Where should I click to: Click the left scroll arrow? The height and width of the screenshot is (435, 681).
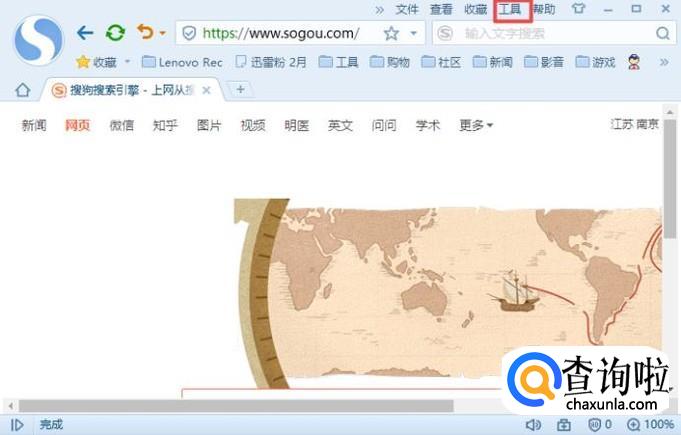click(10, 406)
